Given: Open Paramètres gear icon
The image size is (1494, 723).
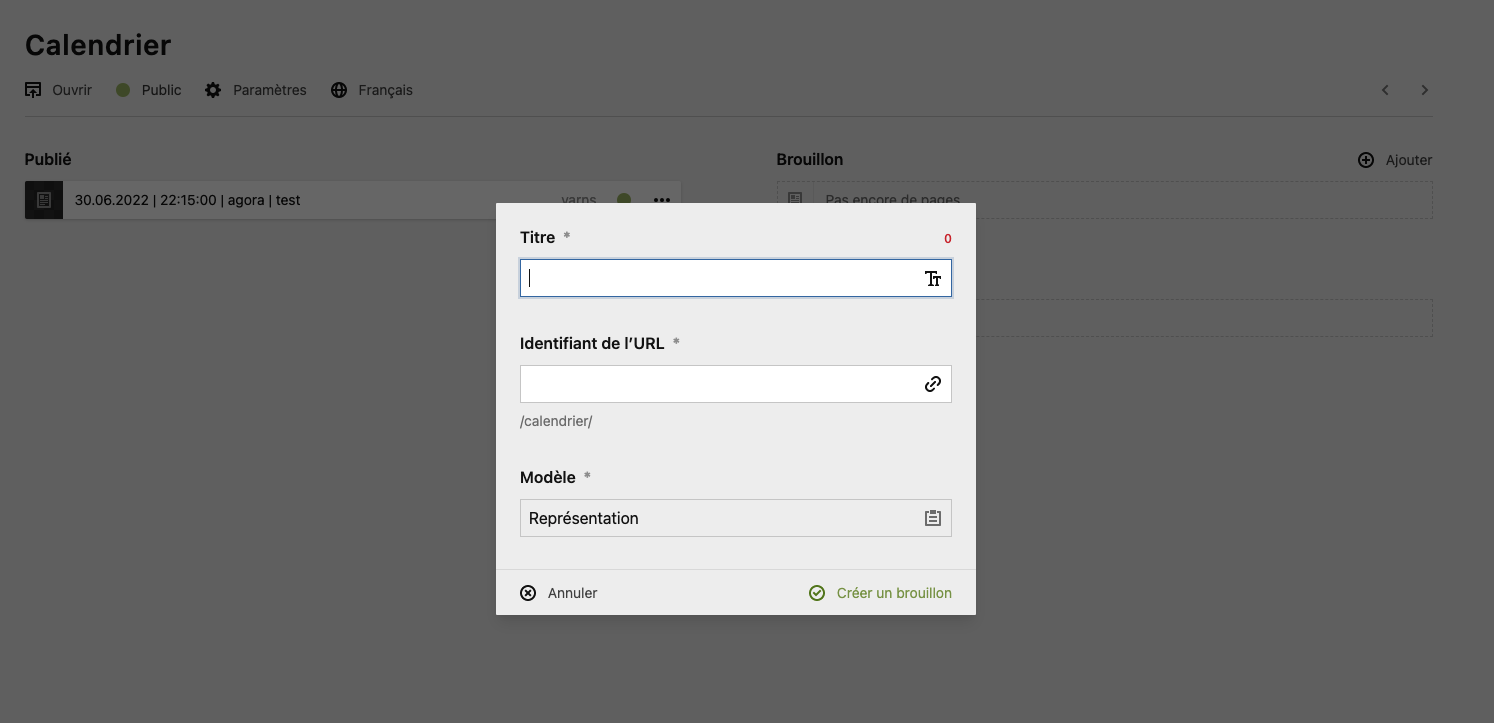Looking at the screenshot, I should pyautogui.click(x=213, y=90).
